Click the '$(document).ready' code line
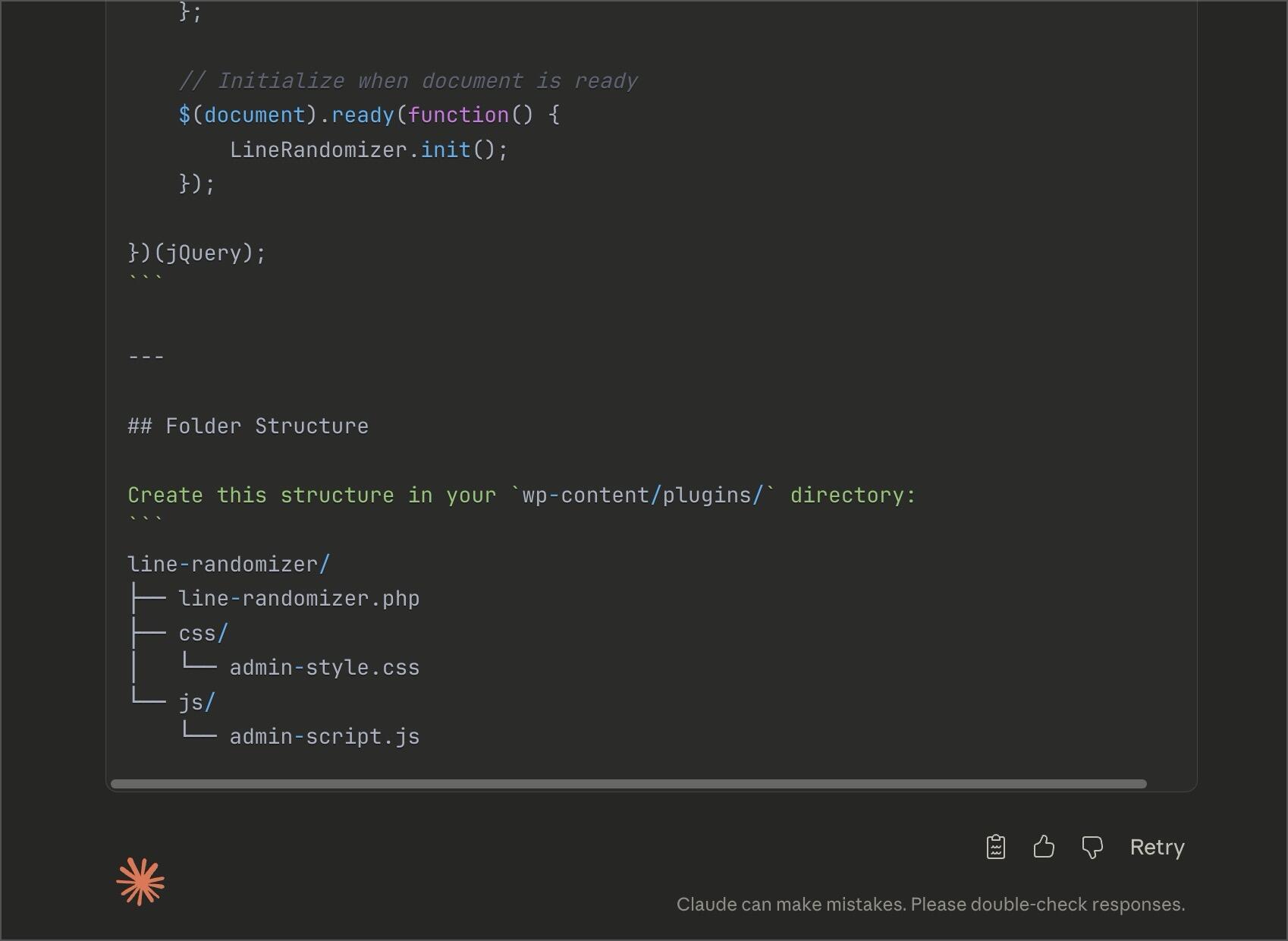This screenshot has height=941, width=1288. coord(369,115)
